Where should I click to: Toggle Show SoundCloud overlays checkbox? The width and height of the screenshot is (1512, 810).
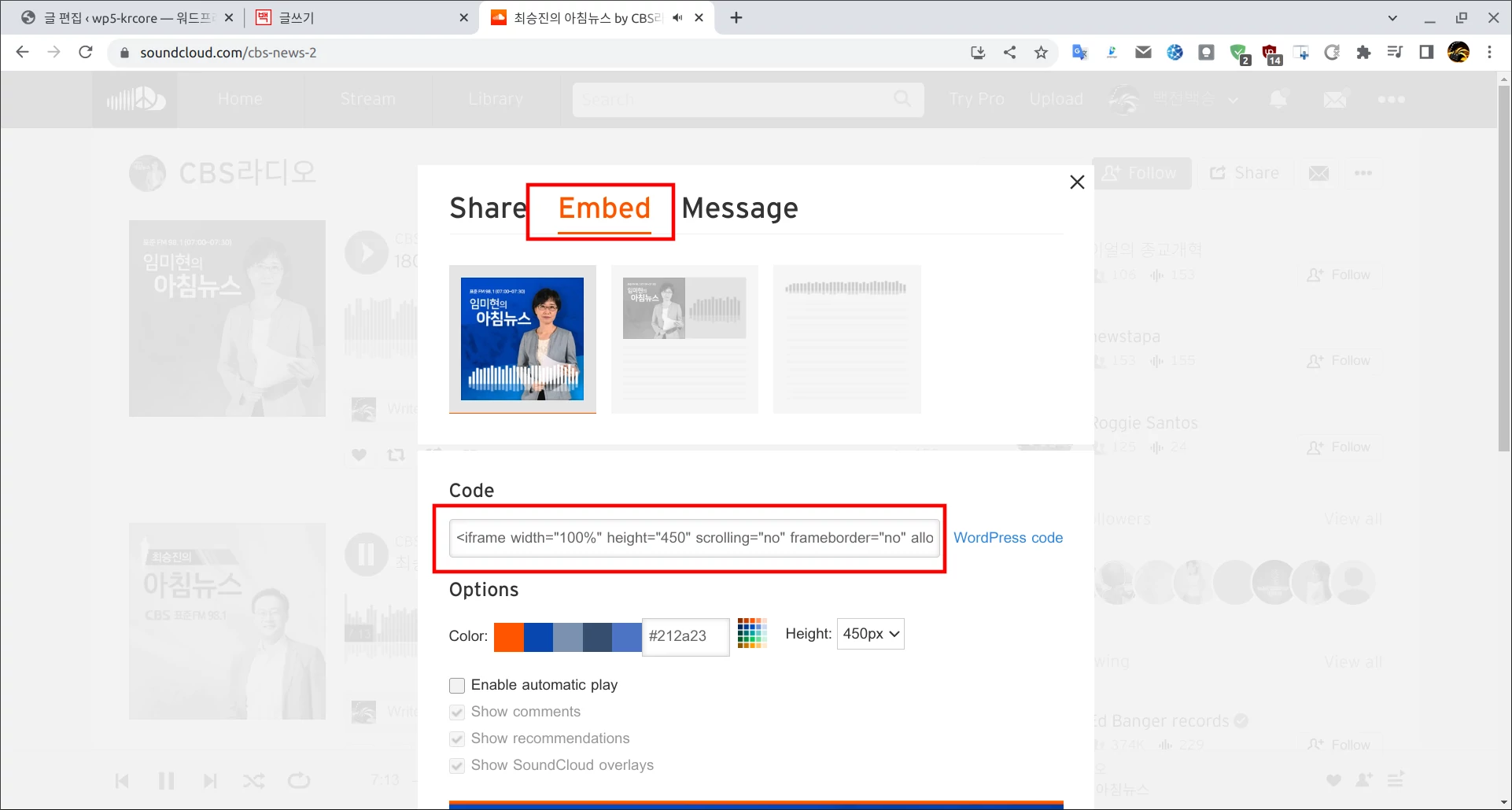pos(457,766)
